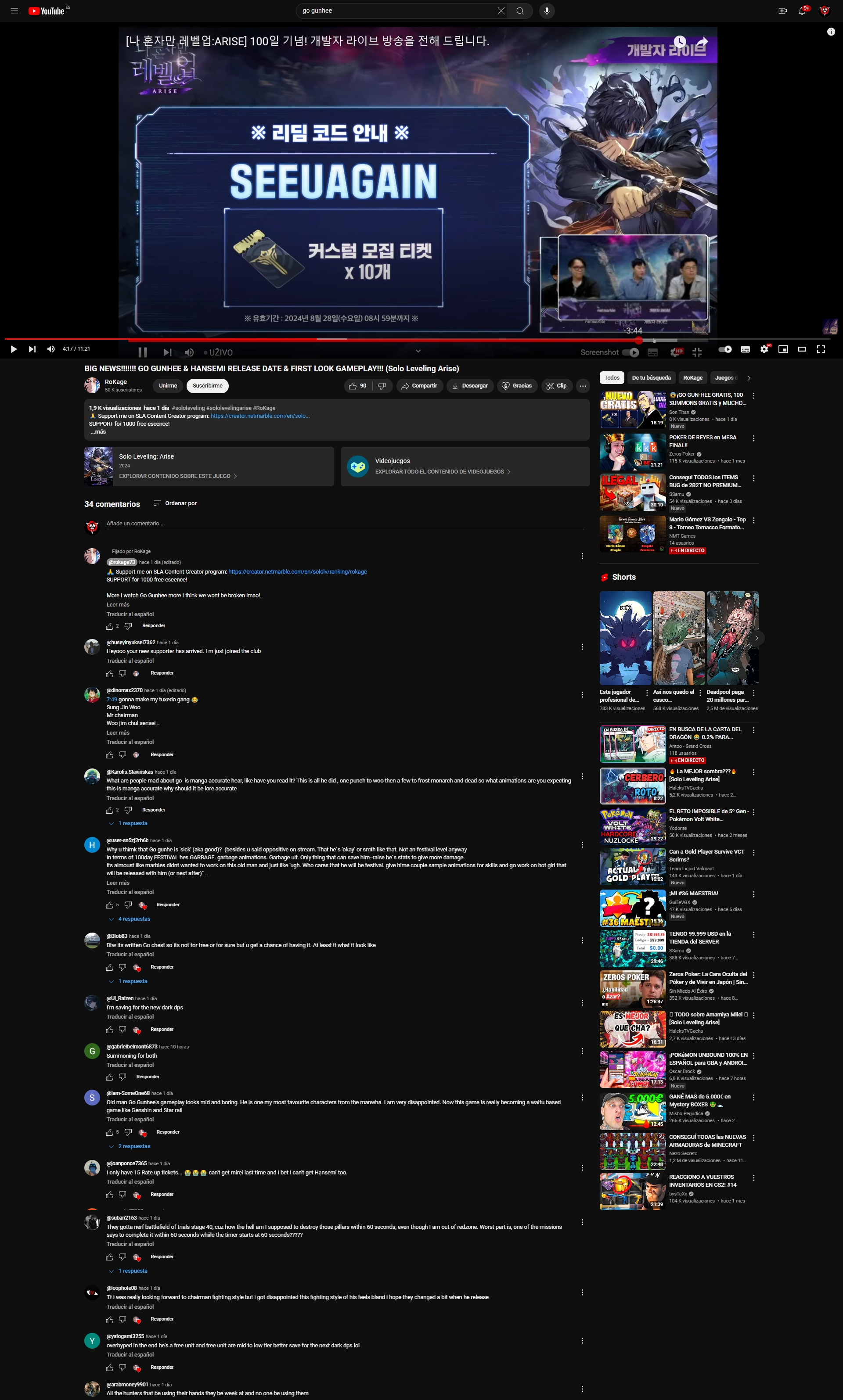Skip to the next video in the player
The height and width of the screenshot is (1400, 843).
[32, 349]
